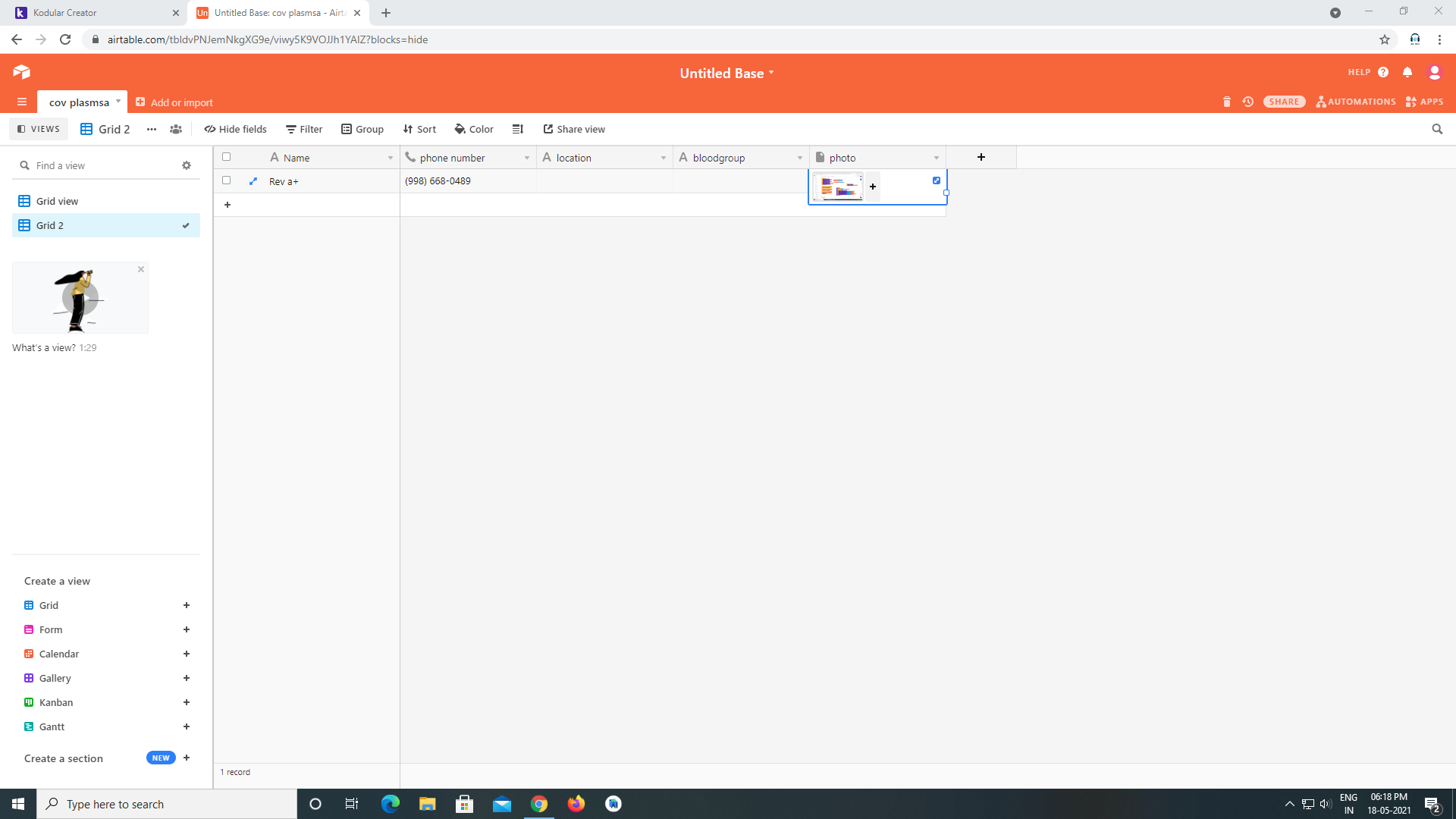The width and height of the screenshot is (1456, 819).
Task: Click the notifications bell icon
Action: point(1407,72)
